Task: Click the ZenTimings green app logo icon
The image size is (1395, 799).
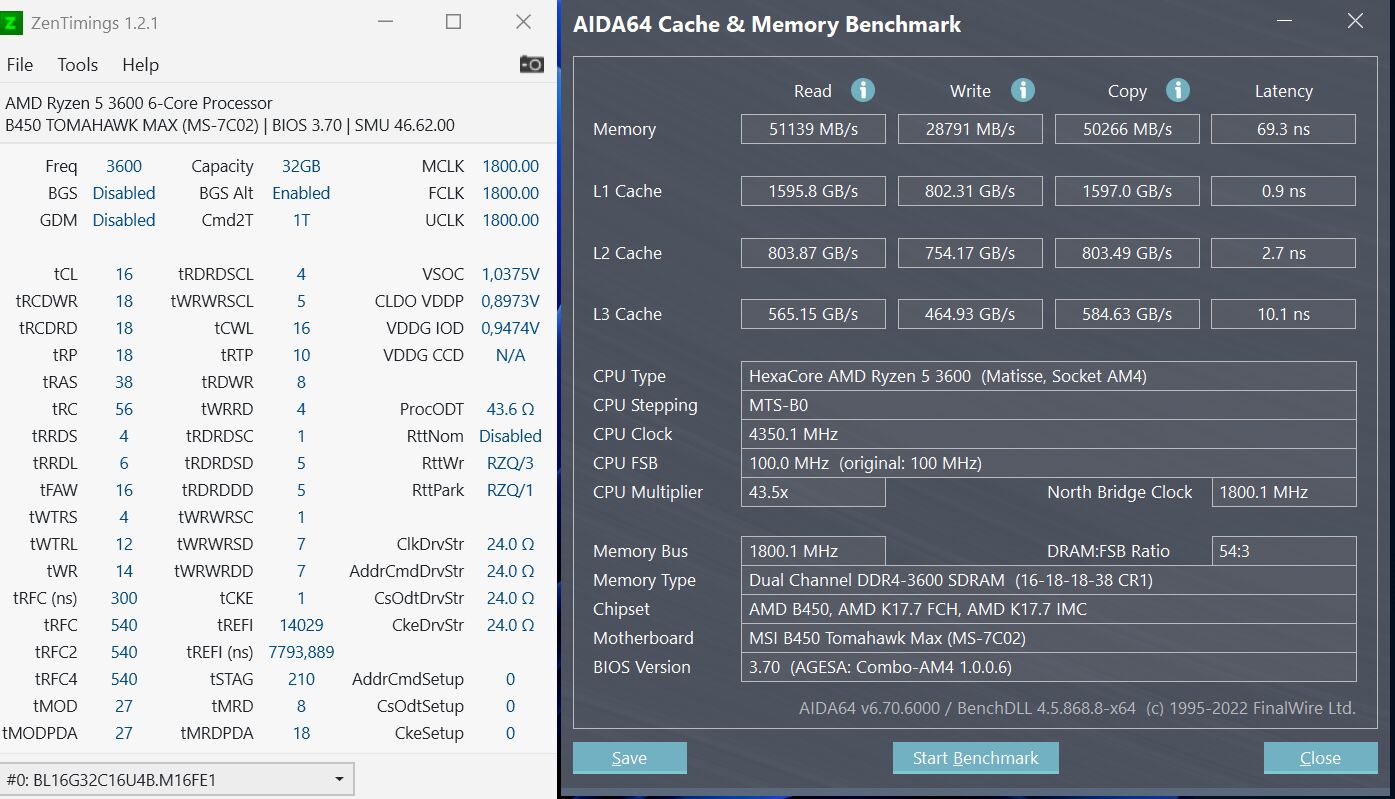Action: pyautogui.click(x=12, y=22)
